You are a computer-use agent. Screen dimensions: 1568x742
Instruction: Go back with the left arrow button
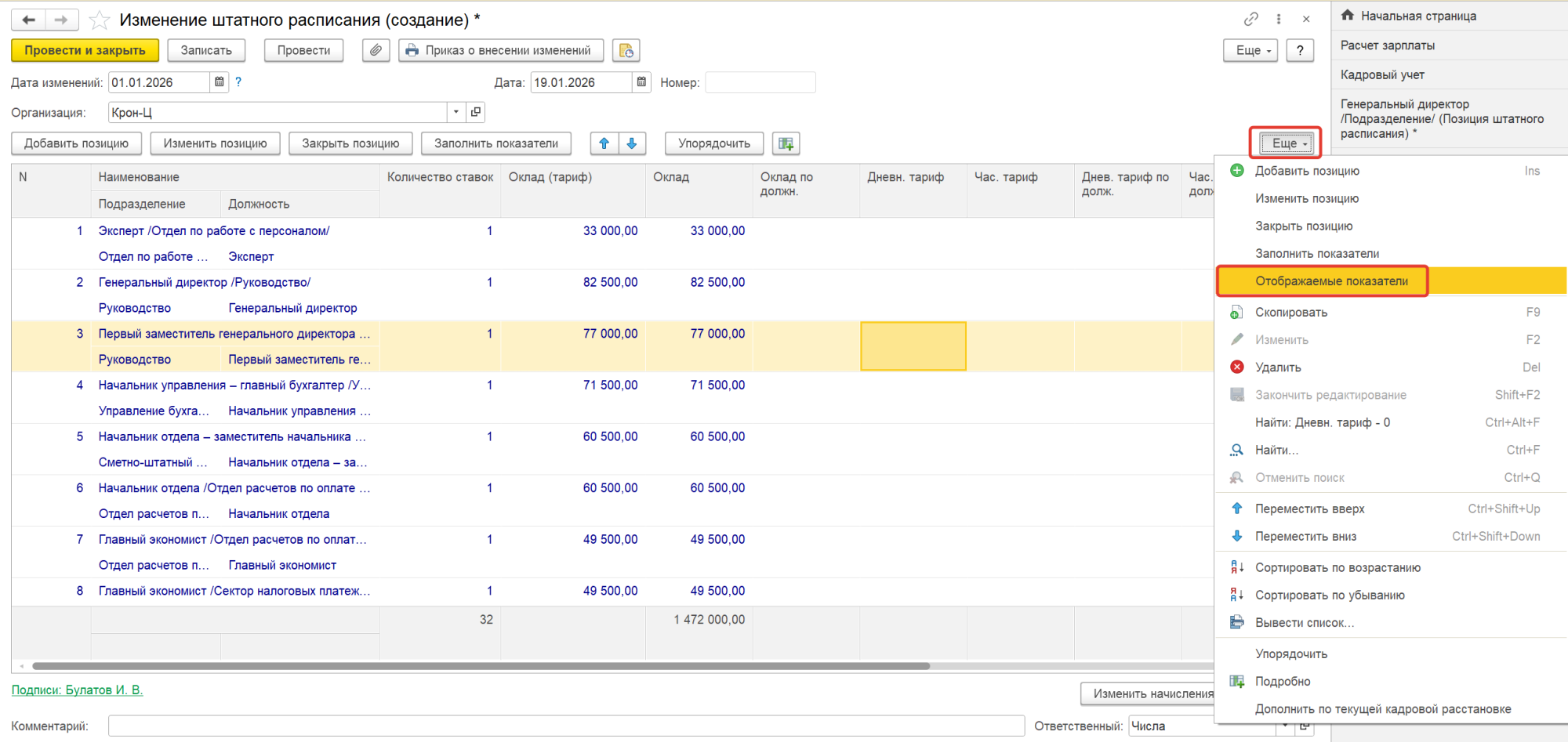(x=29, y=20)
